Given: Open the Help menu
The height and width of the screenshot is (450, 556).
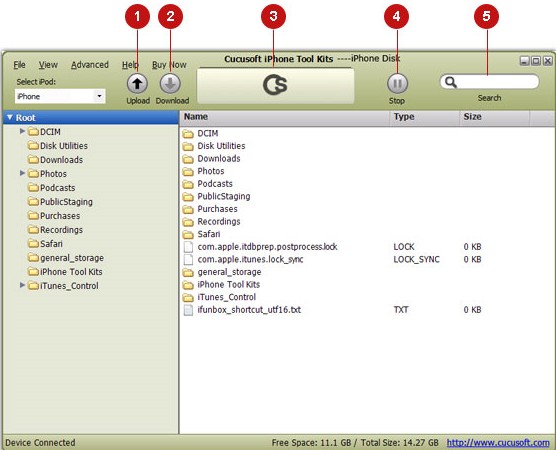Looking at the screenshot, I should coord(130,65).
